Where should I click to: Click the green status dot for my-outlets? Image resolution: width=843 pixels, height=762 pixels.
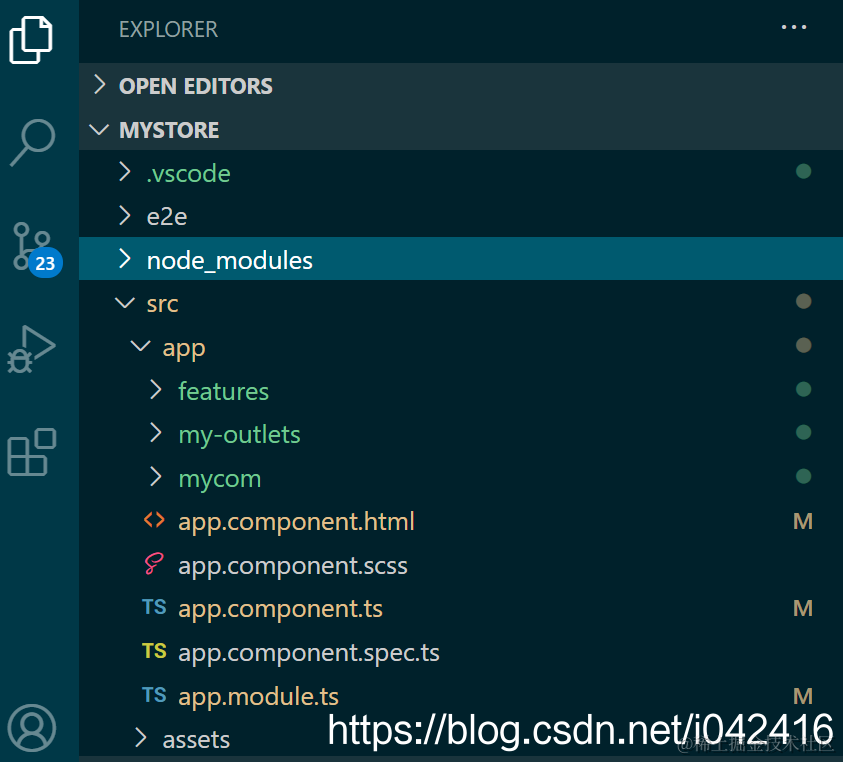point(803,432)
